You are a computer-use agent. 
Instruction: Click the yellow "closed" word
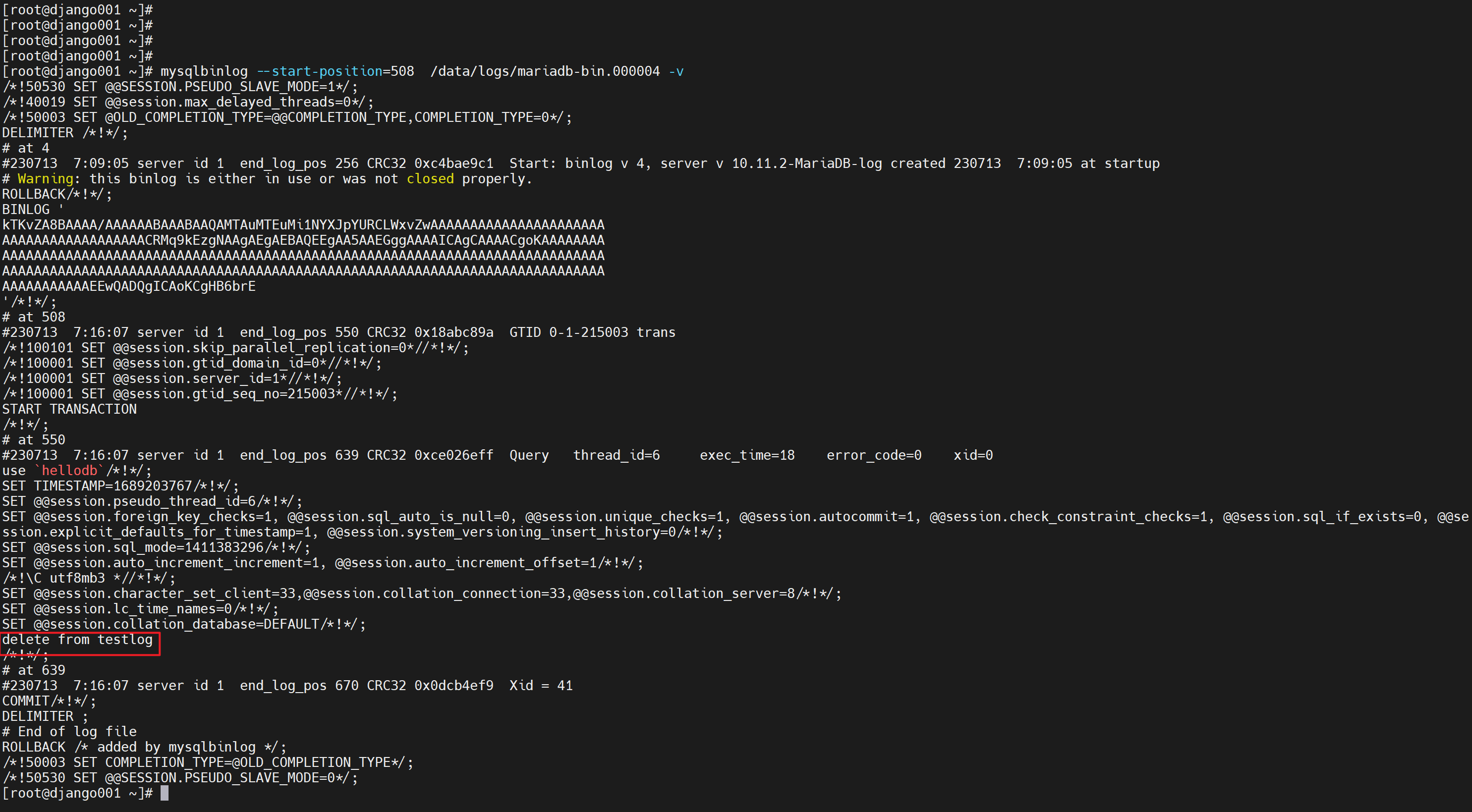(430, 179)
